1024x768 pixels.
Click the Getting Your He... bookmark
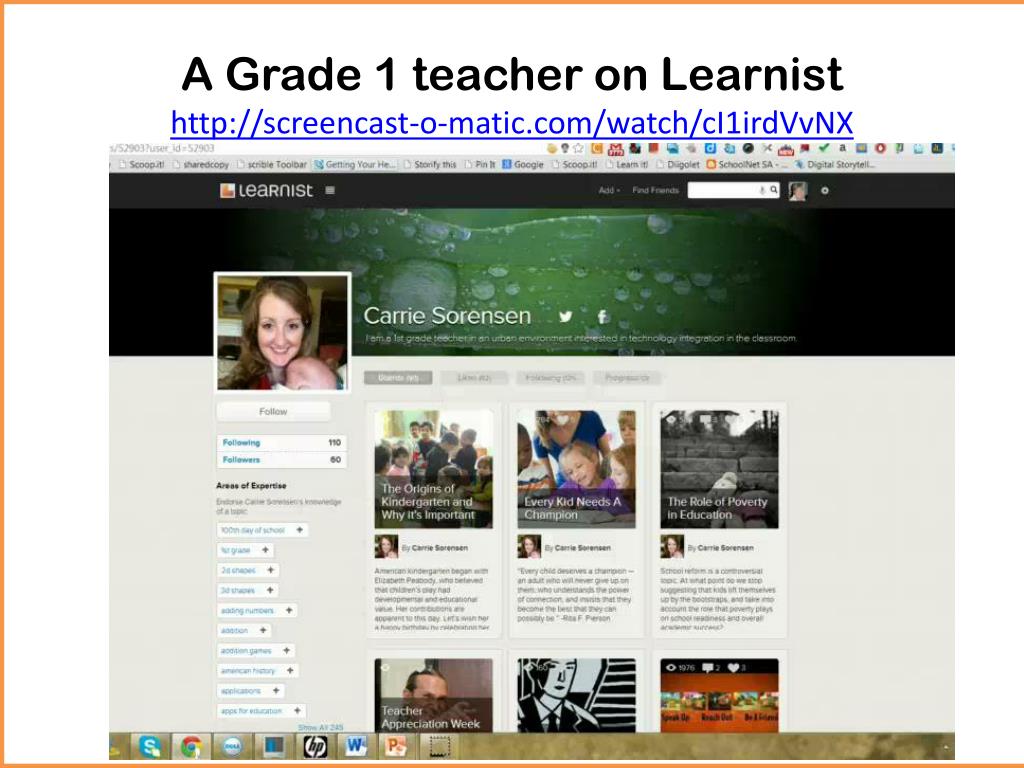pyautogui.click(x=355, y=165)
